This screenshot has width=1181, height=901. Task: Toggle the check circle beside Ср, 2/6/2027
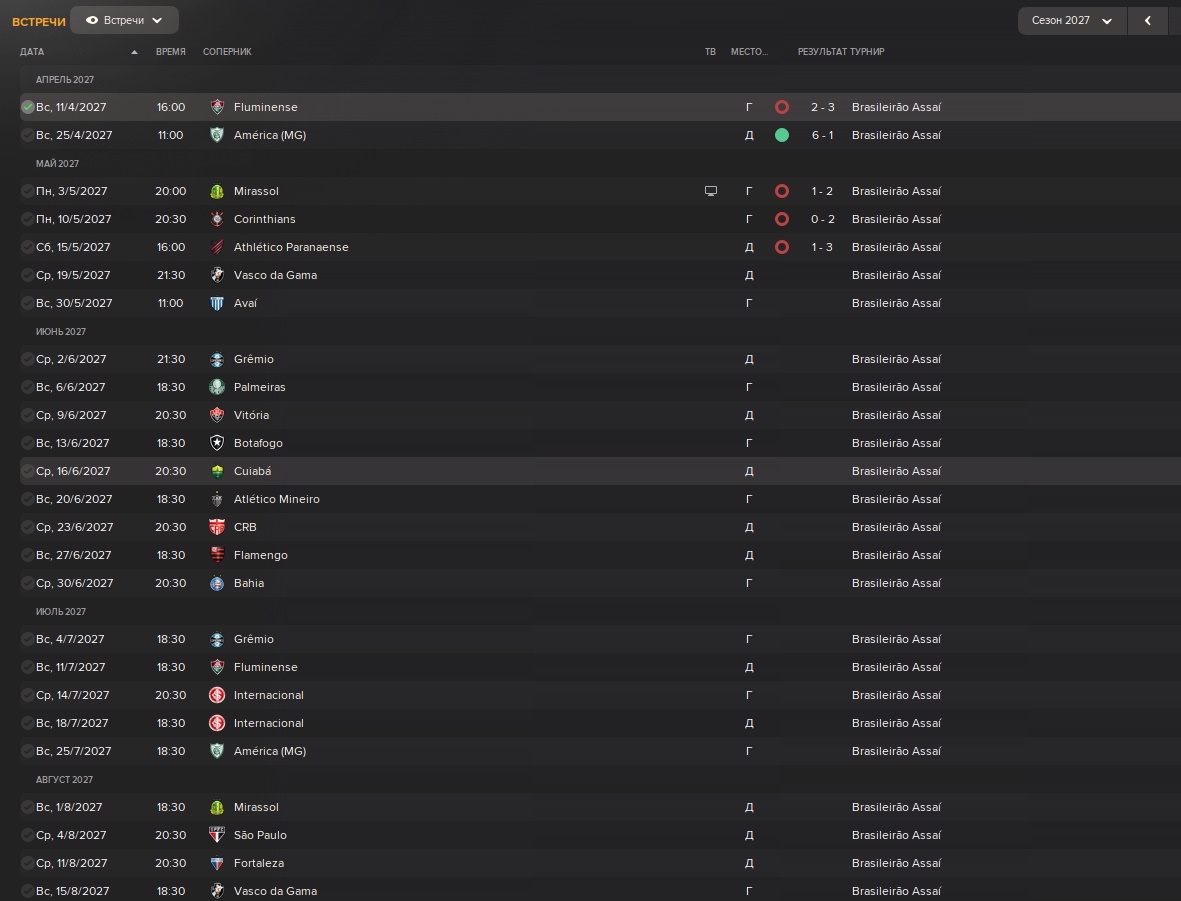tap(28, 359)
